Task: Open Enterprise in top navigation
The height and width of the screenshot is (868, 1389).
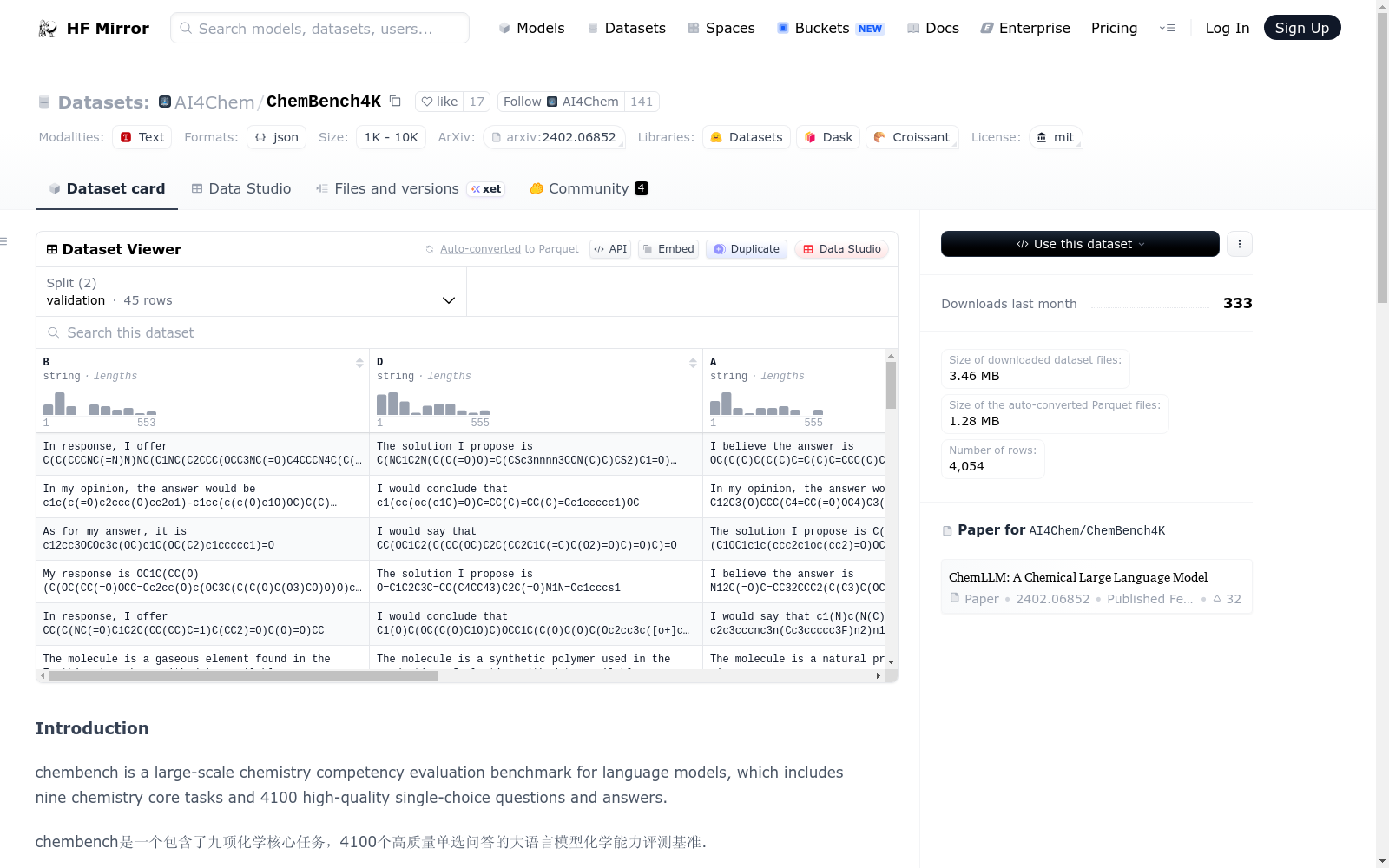Action: [1025, 28]
